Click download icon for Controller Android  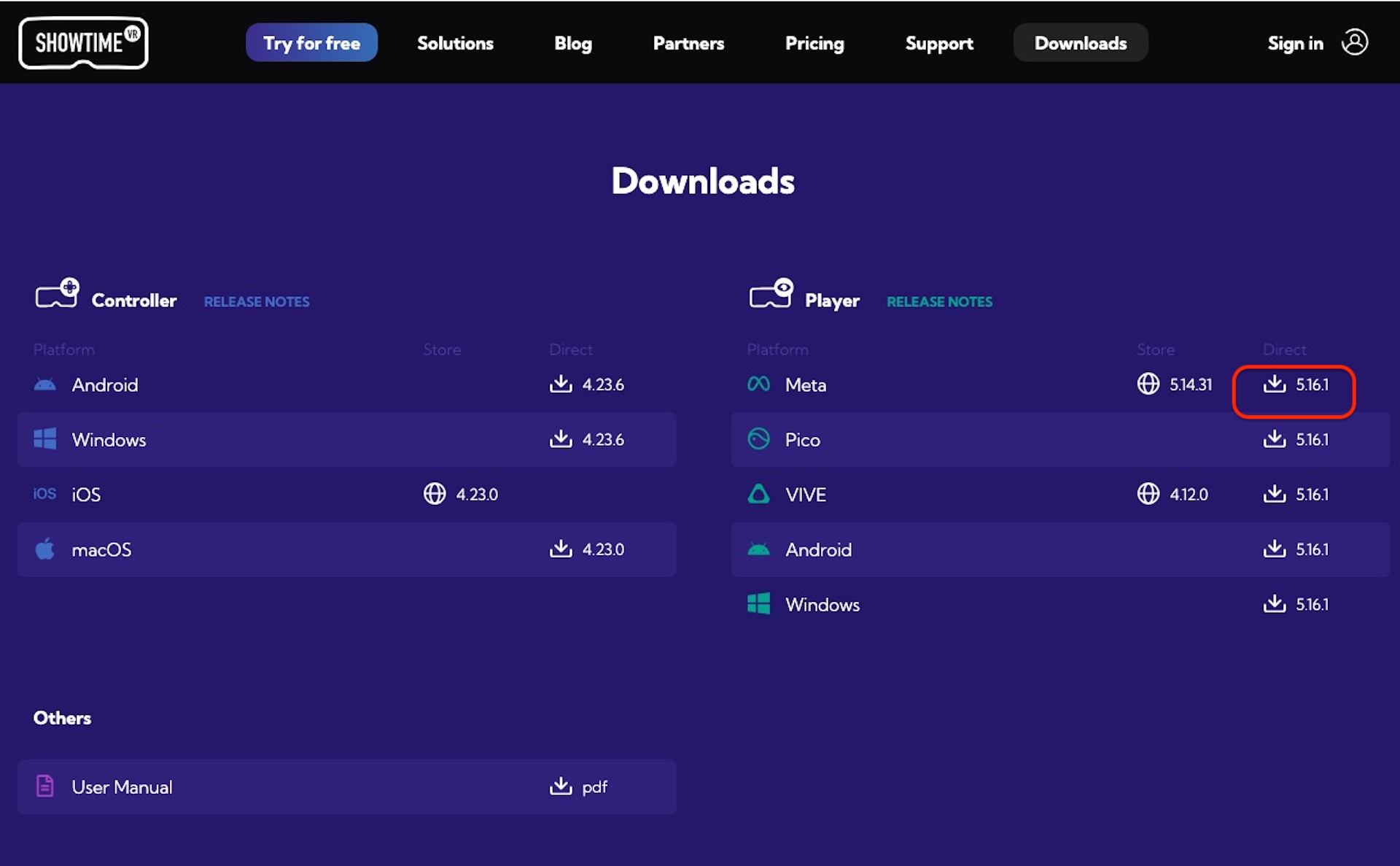click(x=561, y=384)
